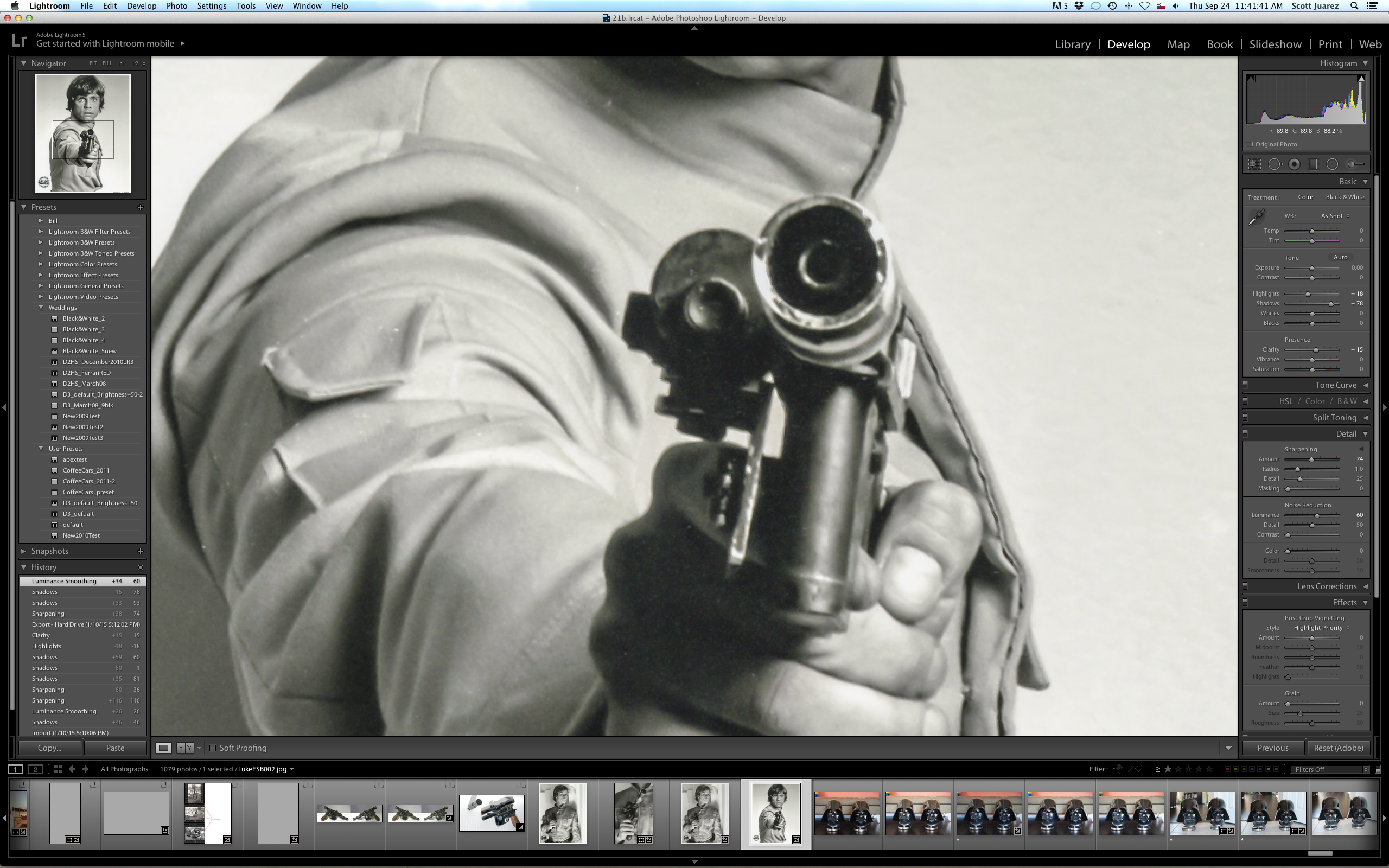Open the Develop menu
The image size is (1389, 868).
click(141, 6)
